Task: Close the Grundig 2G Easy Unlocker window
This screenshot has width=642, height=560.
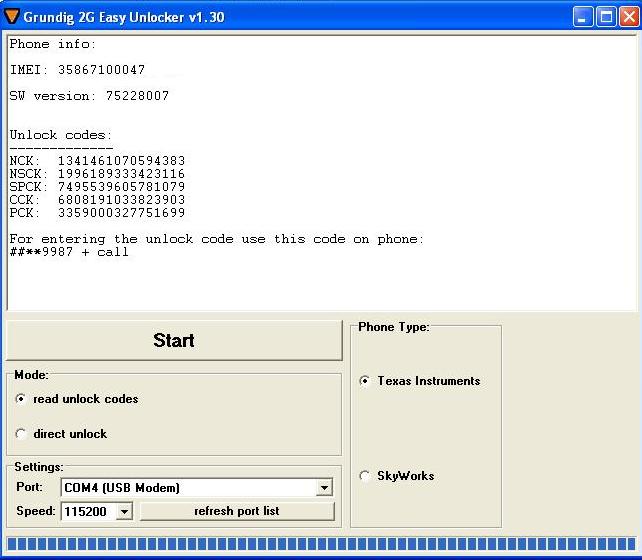Action: [x=629, y=17]
